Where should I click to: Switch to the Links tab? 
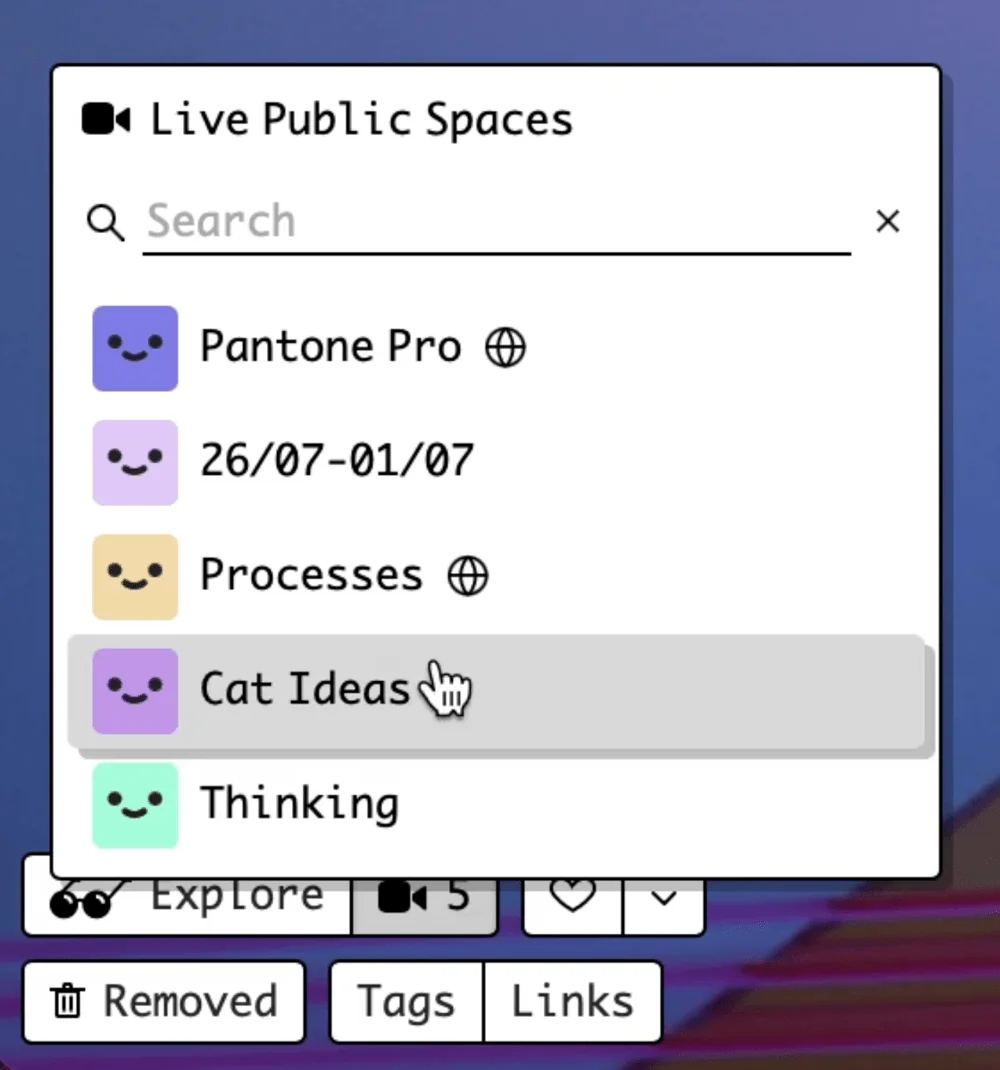[x=572, y=1001]
